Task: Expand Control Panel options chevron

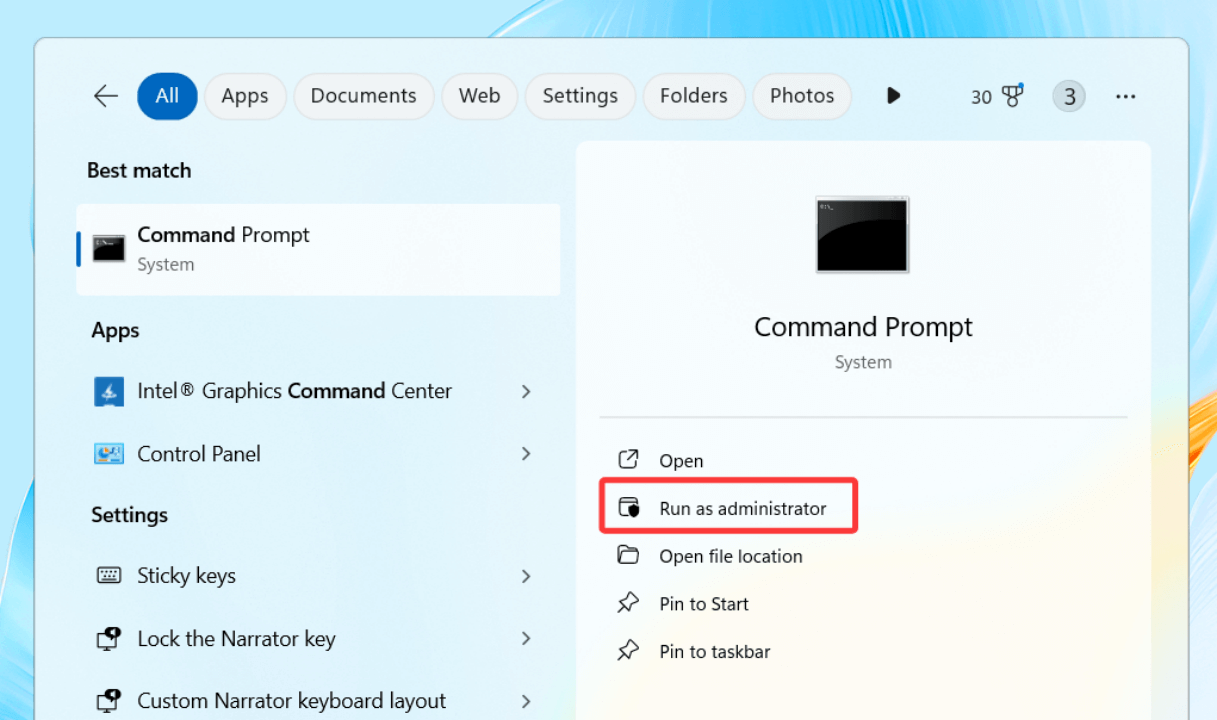Action: (526, 453)
